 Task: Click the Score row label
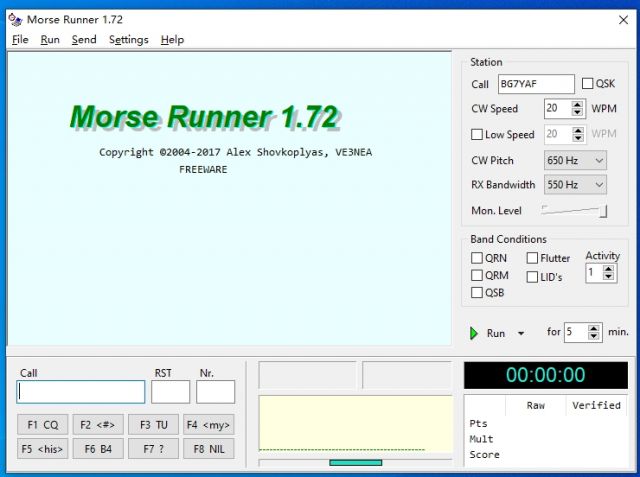point(484,455)
